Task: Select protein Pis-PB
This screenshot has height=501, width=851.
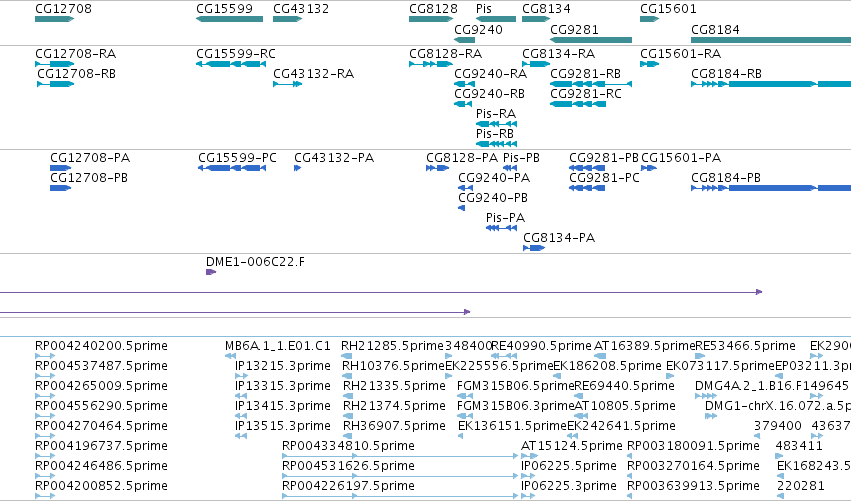Action: click(510, 168)
